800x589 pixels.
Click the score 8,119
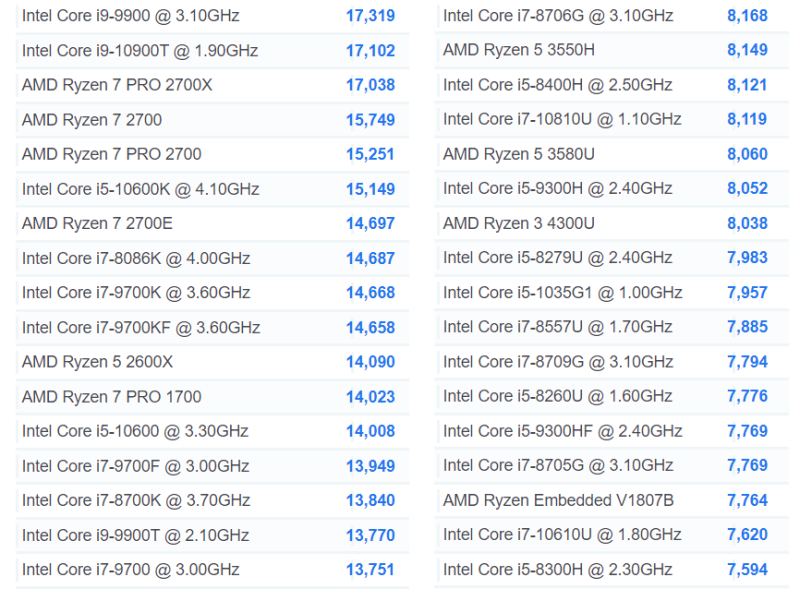[x=747, y=119]
